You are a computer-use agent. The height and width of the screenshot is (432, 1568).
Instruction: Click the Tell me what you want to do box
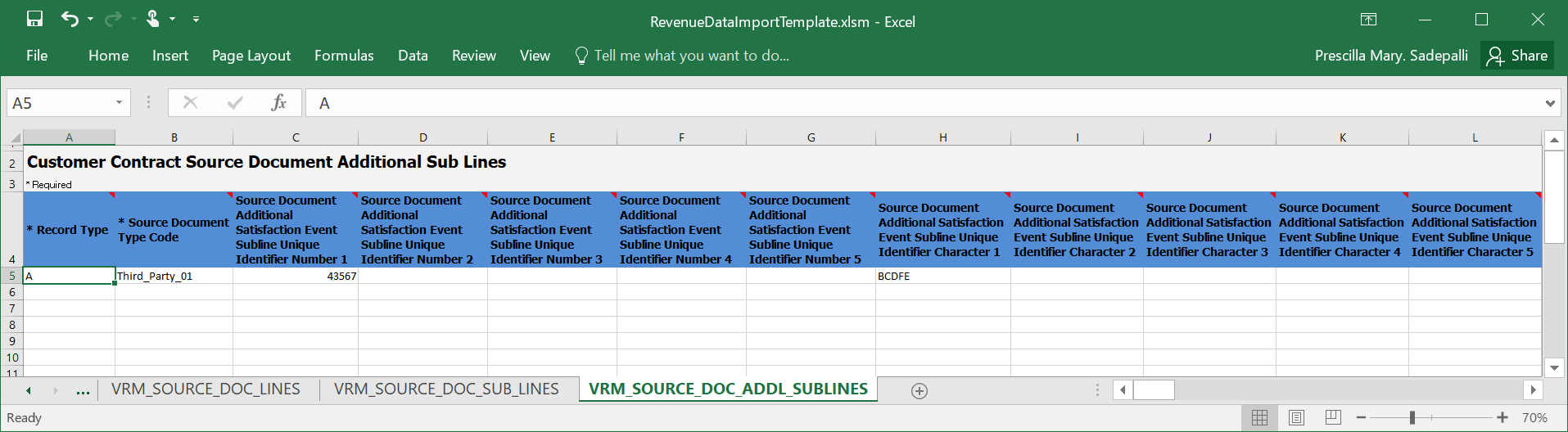[x=683, y=56]
